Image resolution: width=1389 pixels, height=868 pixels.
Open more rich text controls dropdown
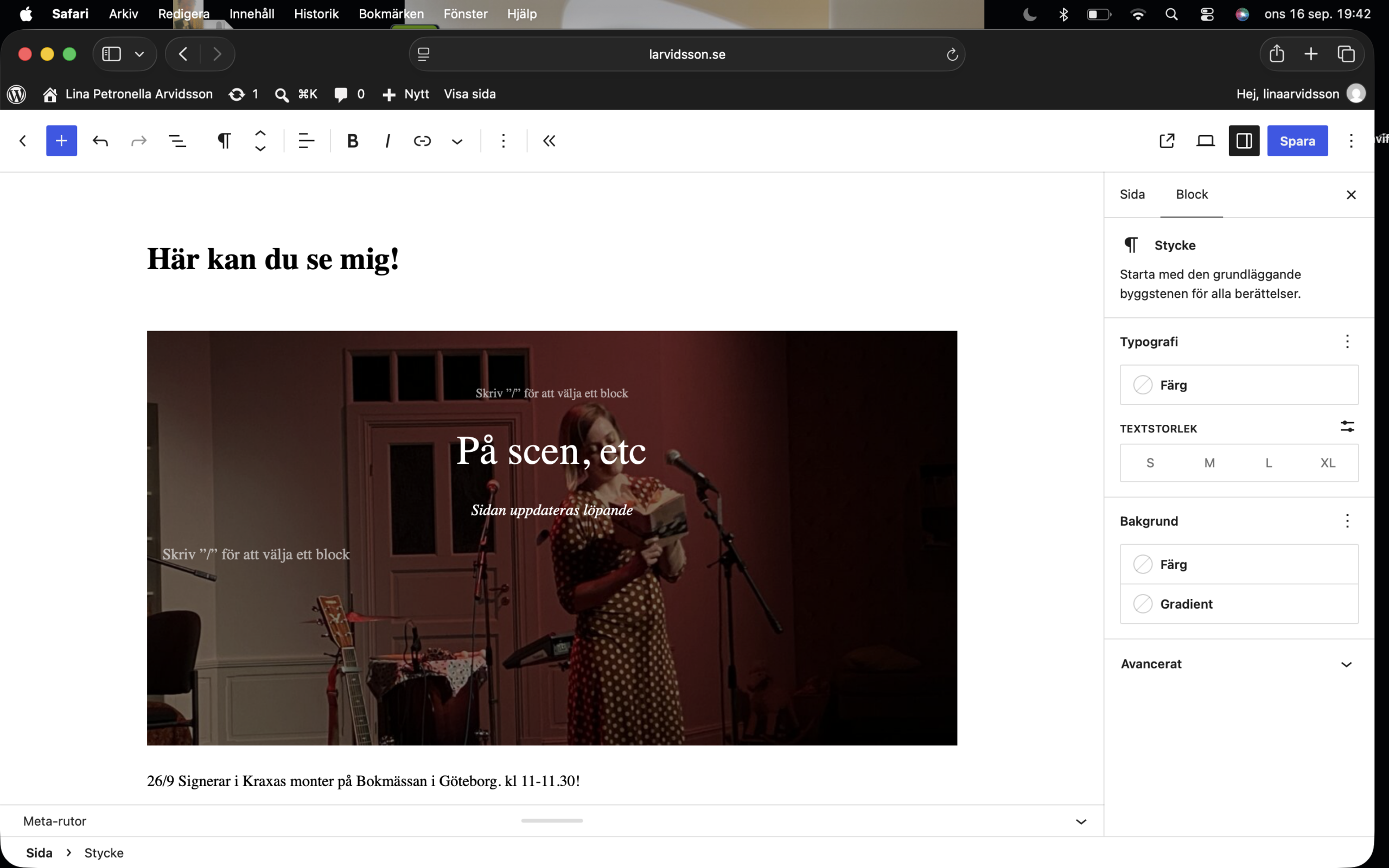coord(457,141)
